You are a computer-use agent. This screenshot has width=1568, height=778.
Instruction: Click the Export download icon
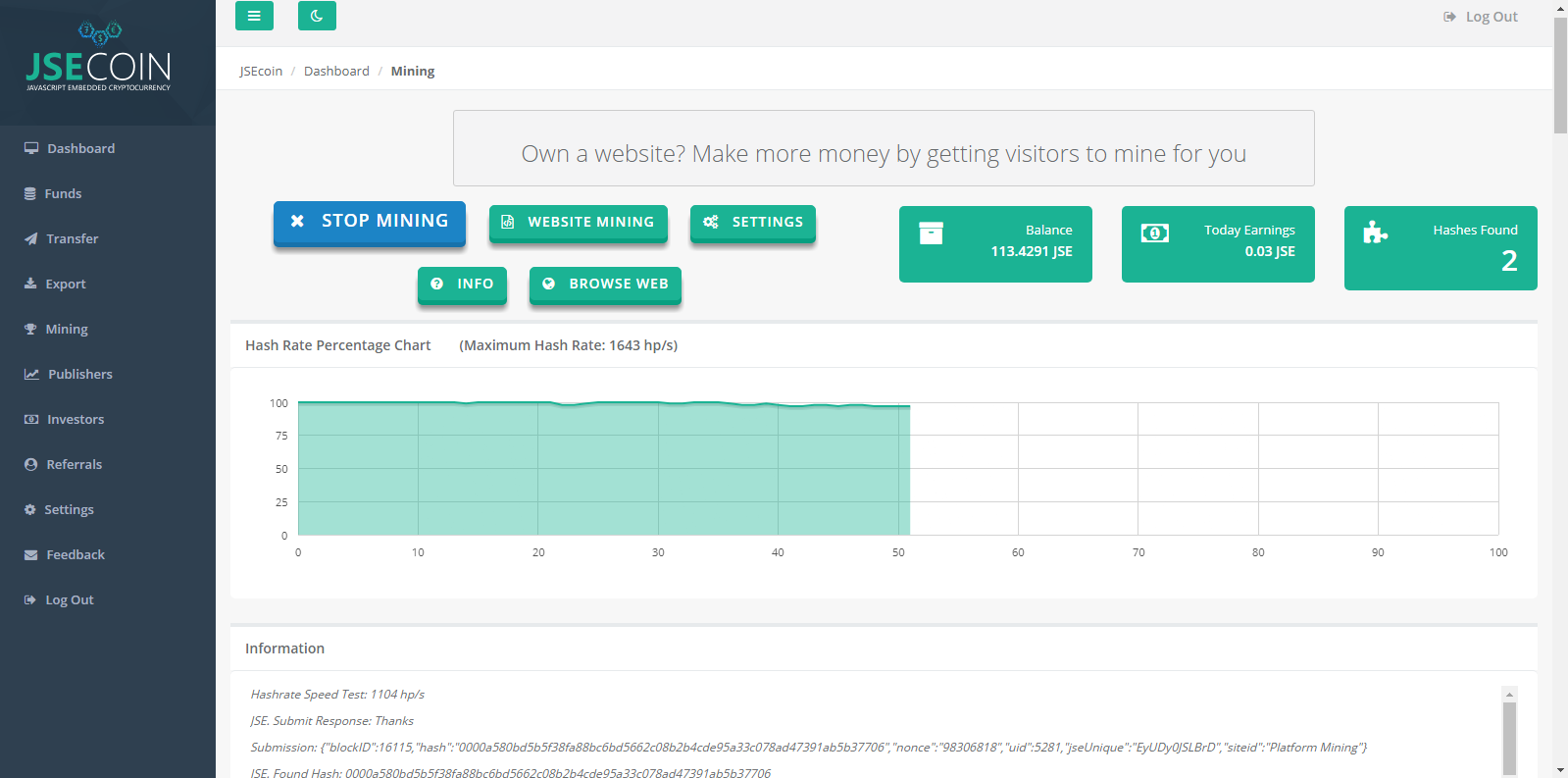coord(30,284)
